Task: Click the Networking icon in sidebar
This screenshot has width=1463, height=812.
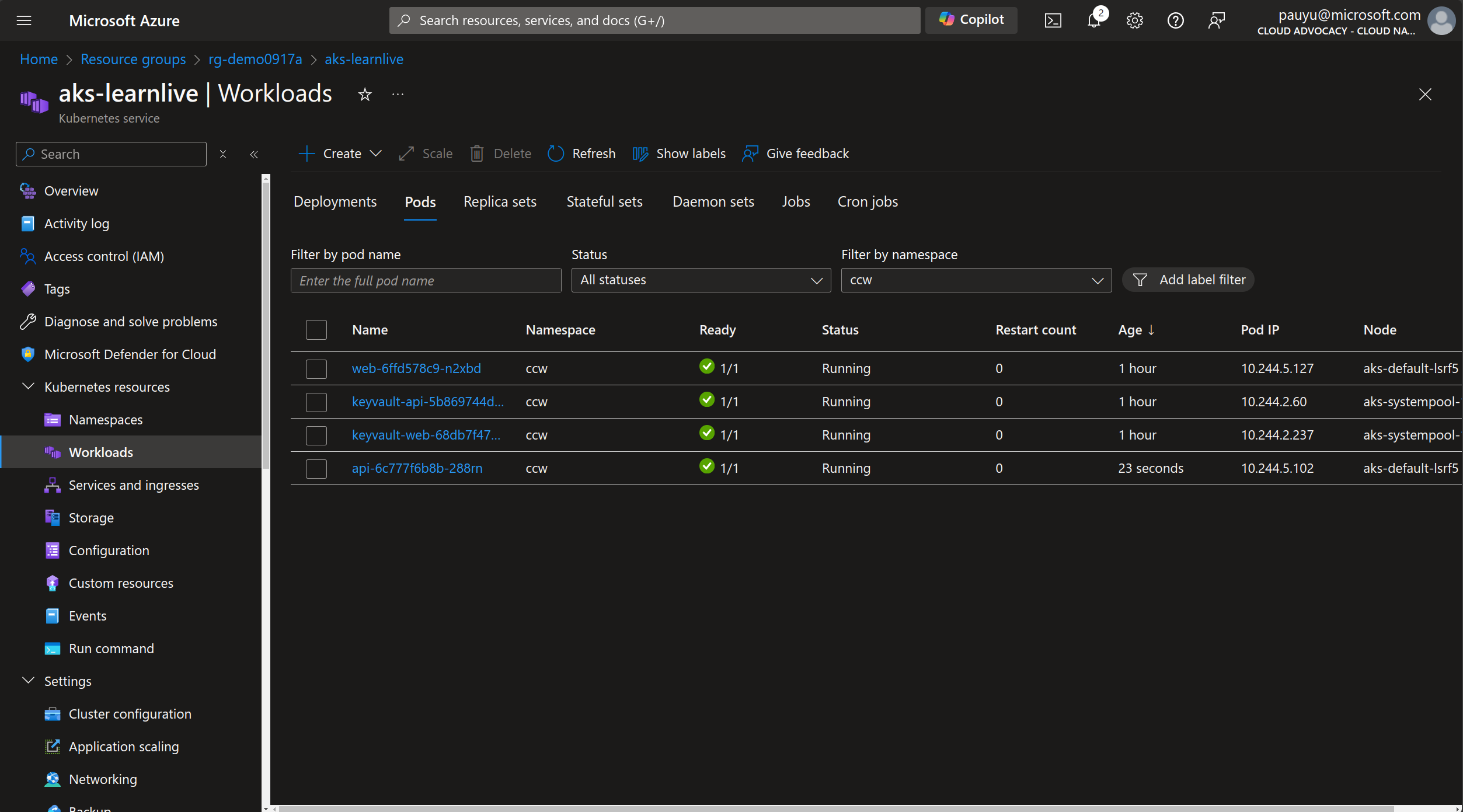Action: click(x=53, y=779)
